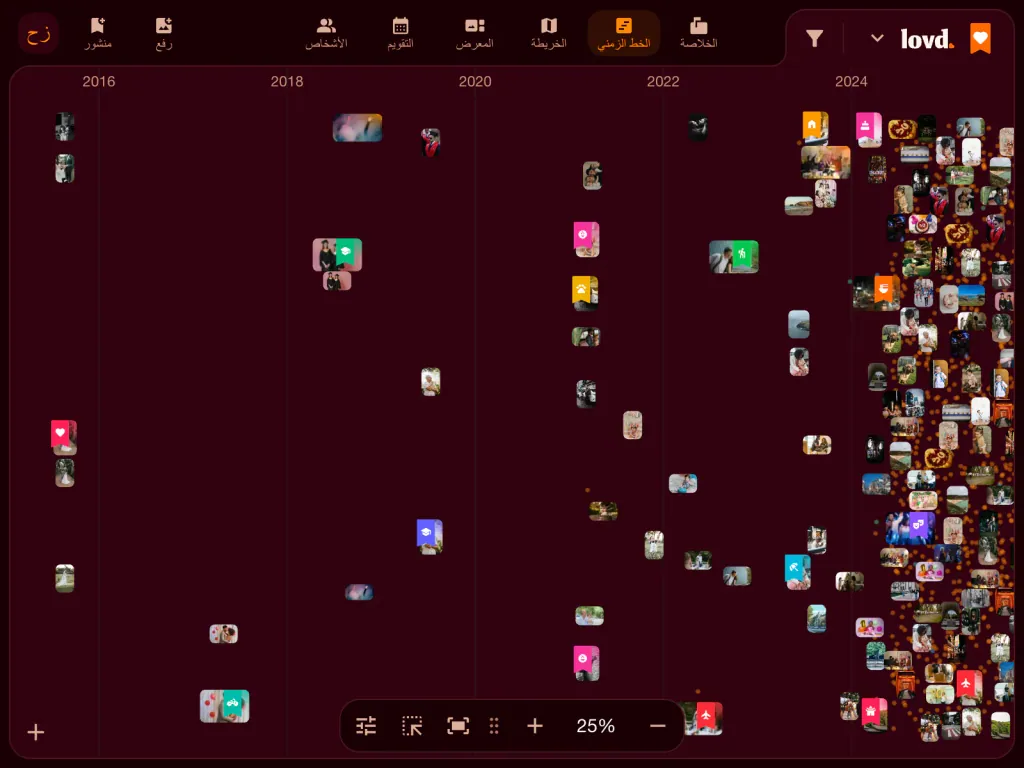Screen dimensions: 1024x768
Task: Click the 2024 year label
Action: click(x=851, y=82)
